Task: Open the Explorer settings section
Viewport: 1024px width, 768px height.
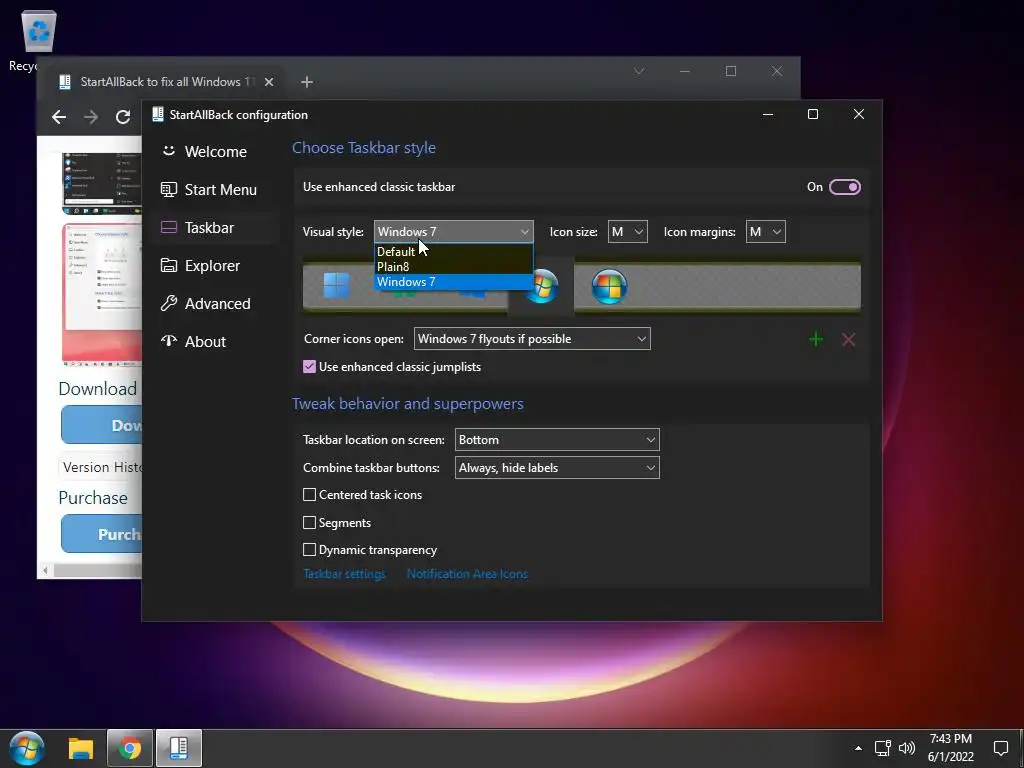Action: (x=216, y=265)
